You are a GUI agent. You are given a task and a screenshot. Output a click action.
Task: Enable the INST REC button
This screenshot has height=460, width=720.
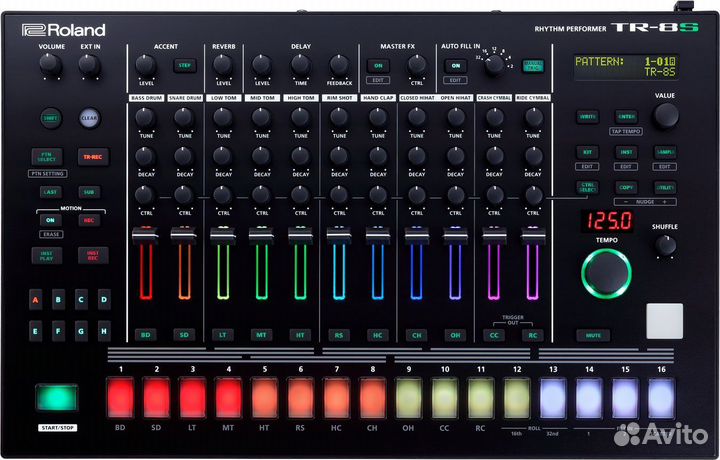point(93,255)
